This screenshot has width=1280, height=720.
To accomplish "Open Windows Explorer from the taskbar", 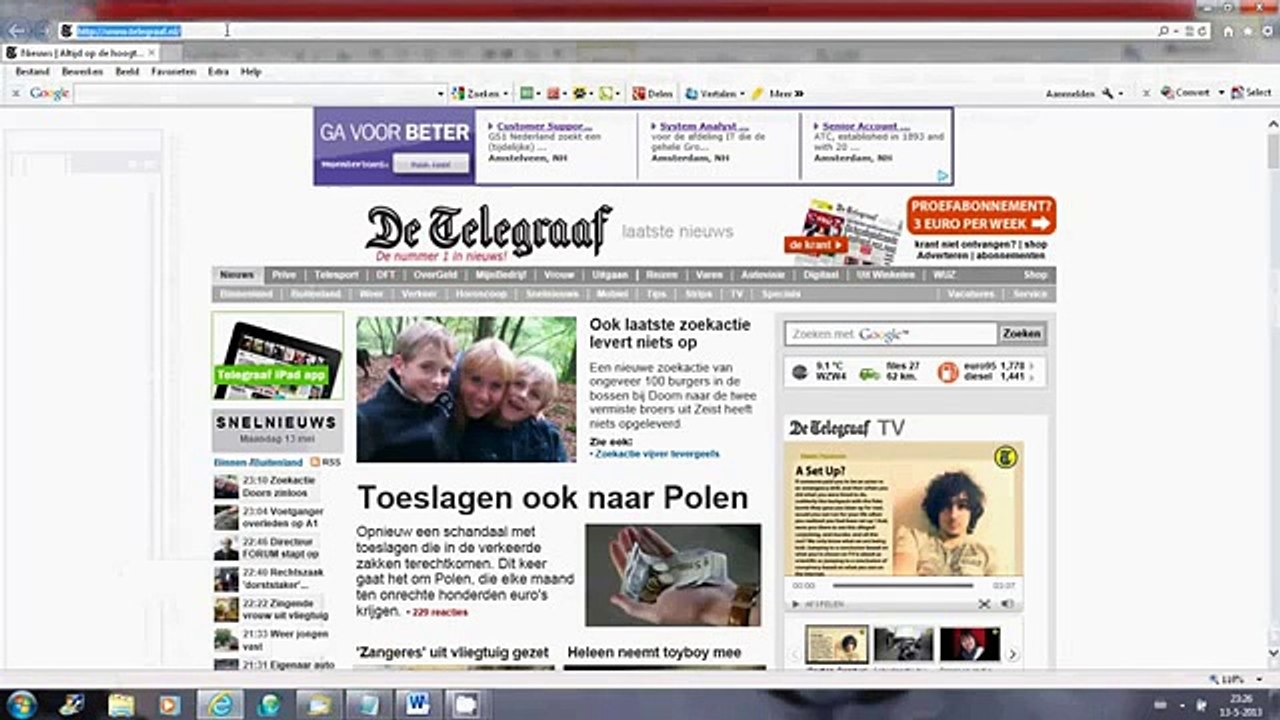I will coord(121,704).
